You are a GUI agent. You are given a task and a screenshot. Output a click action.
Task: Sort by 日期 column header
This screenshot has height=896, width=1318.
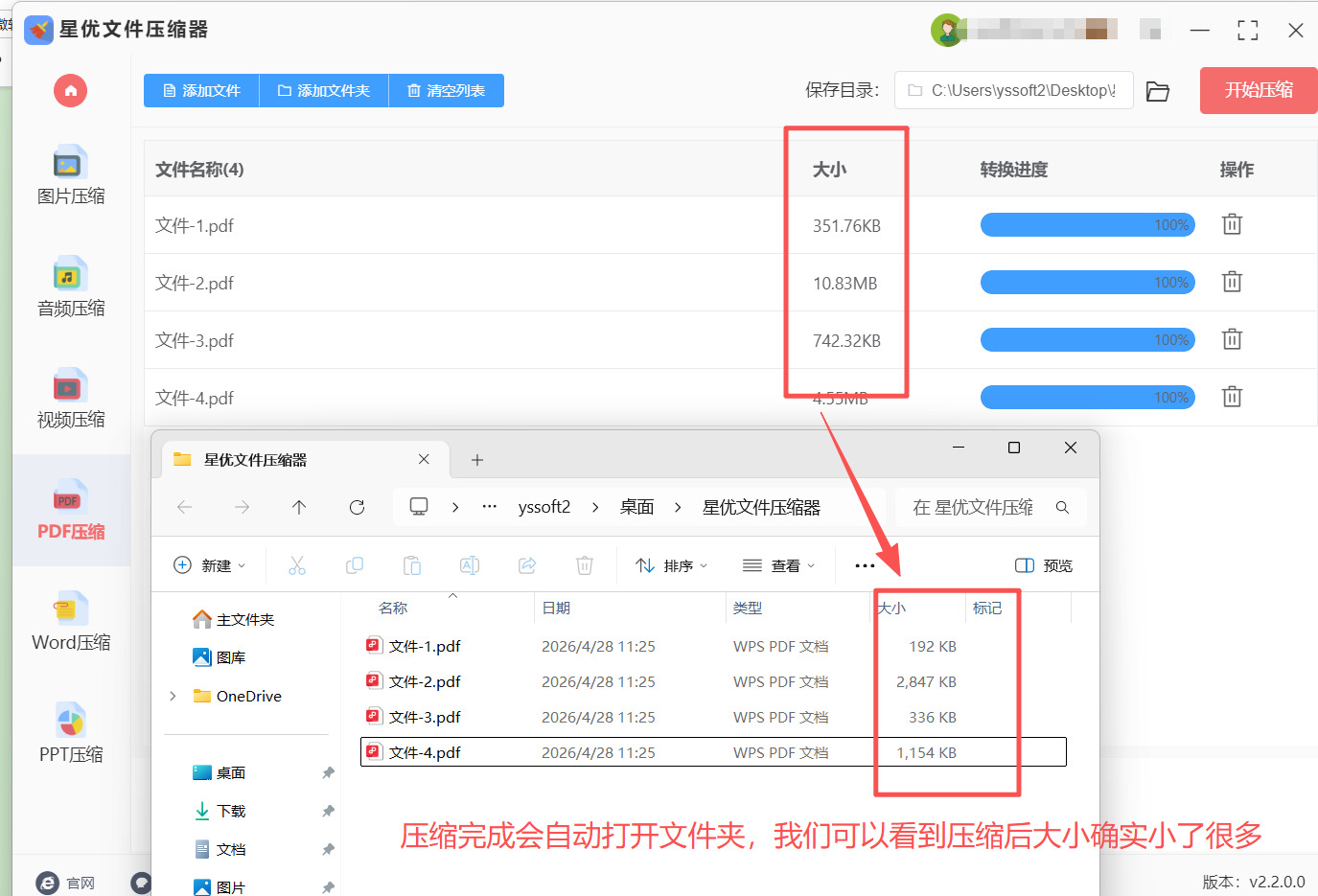coord(556,609)
